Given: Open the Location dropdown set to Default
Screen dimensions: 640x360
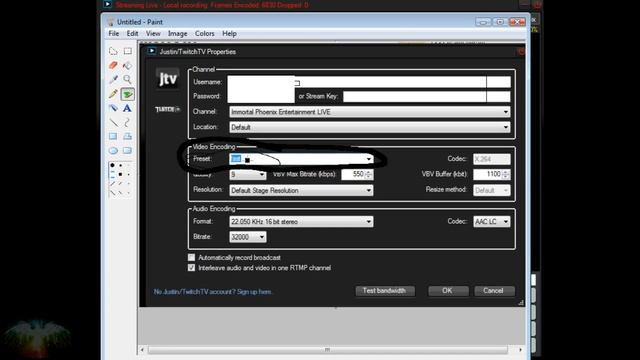Looking at the screenshot, I should 370,127.
